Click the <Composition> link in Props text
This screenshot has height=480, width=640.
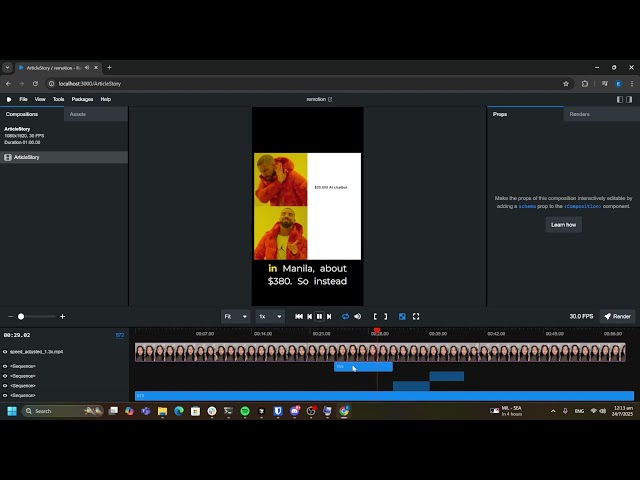click(x=582, y=206)
